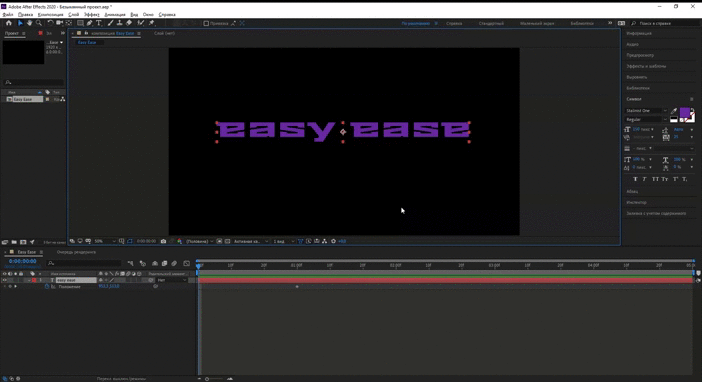Select the Puppet Pin tool

152,23
